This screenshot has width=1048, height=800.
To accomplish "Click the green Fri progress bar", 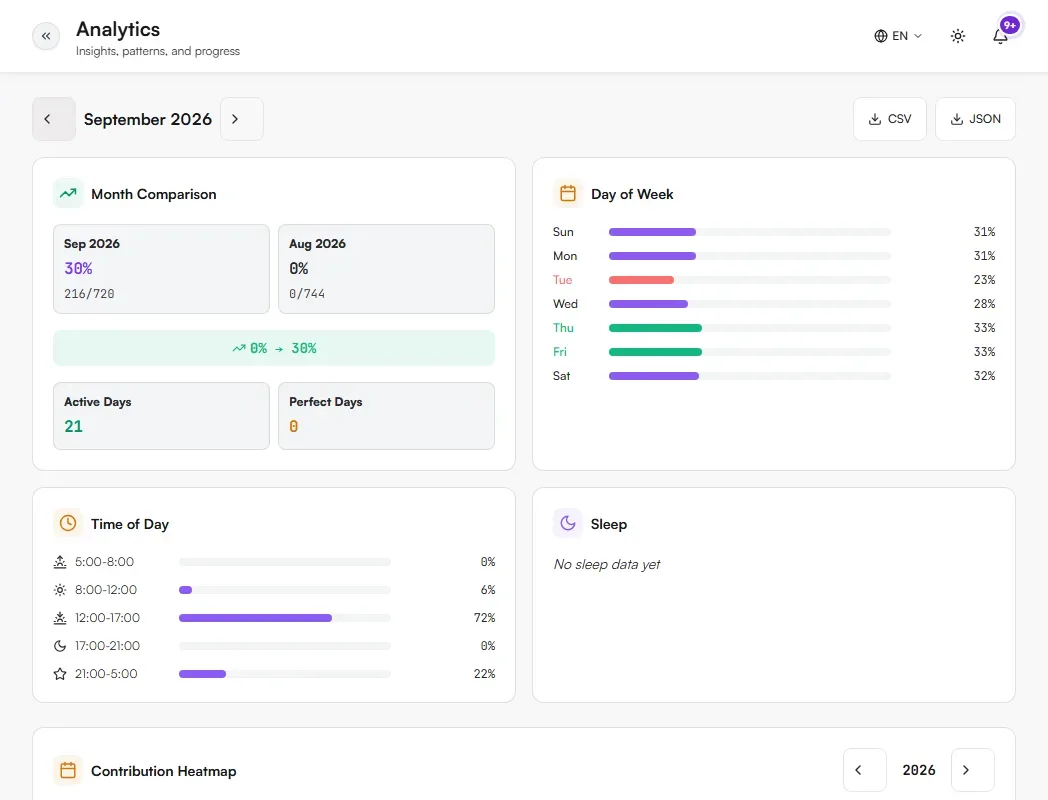I will click(749, 352).
